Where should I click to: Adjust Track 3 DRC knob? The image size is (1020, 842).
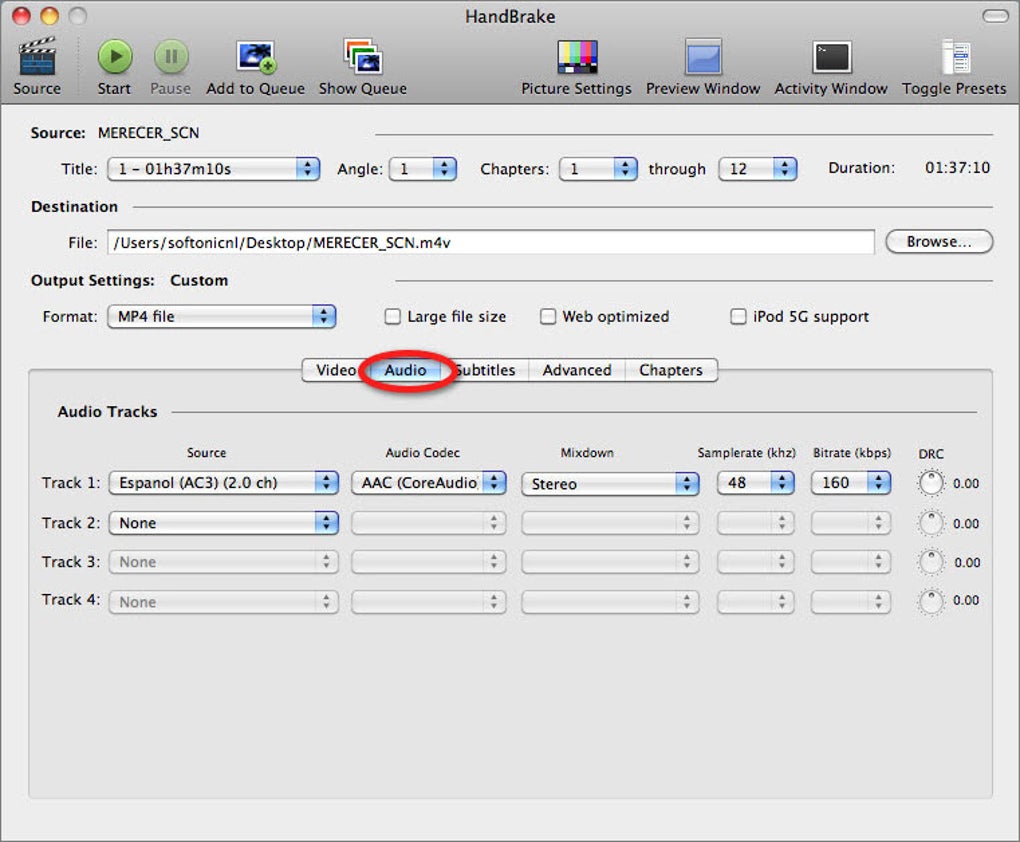(x=931, y=562)
